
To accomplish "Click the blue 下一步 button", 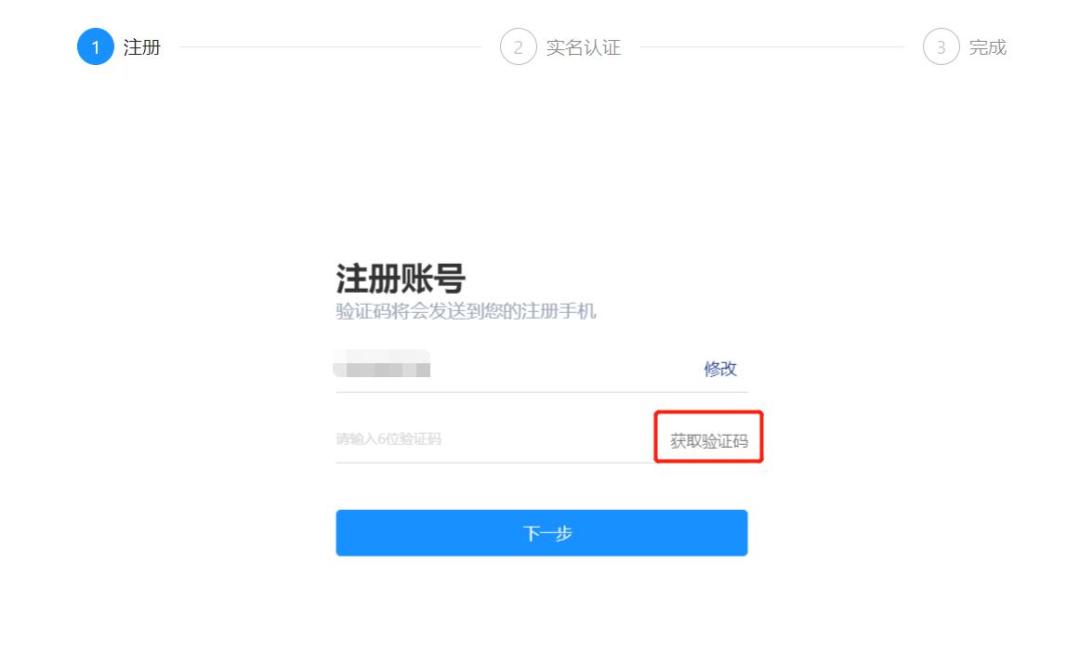I will pos(541,532).
